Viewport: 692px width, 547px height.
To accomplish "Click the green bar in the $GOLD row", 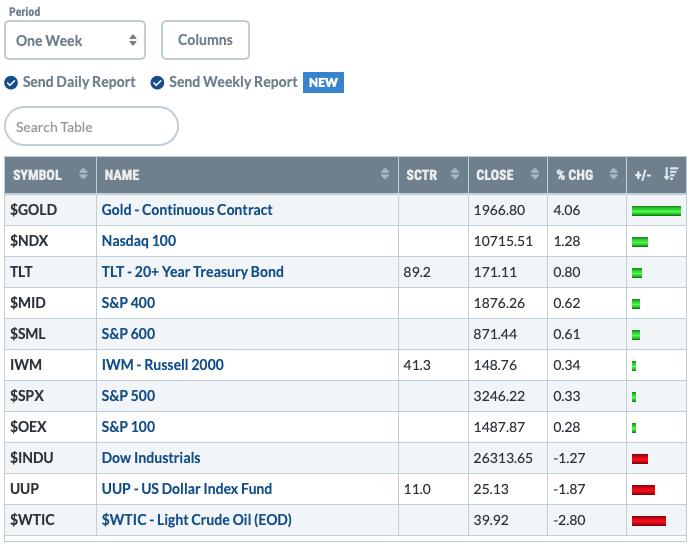I will (x=656, y=211).
